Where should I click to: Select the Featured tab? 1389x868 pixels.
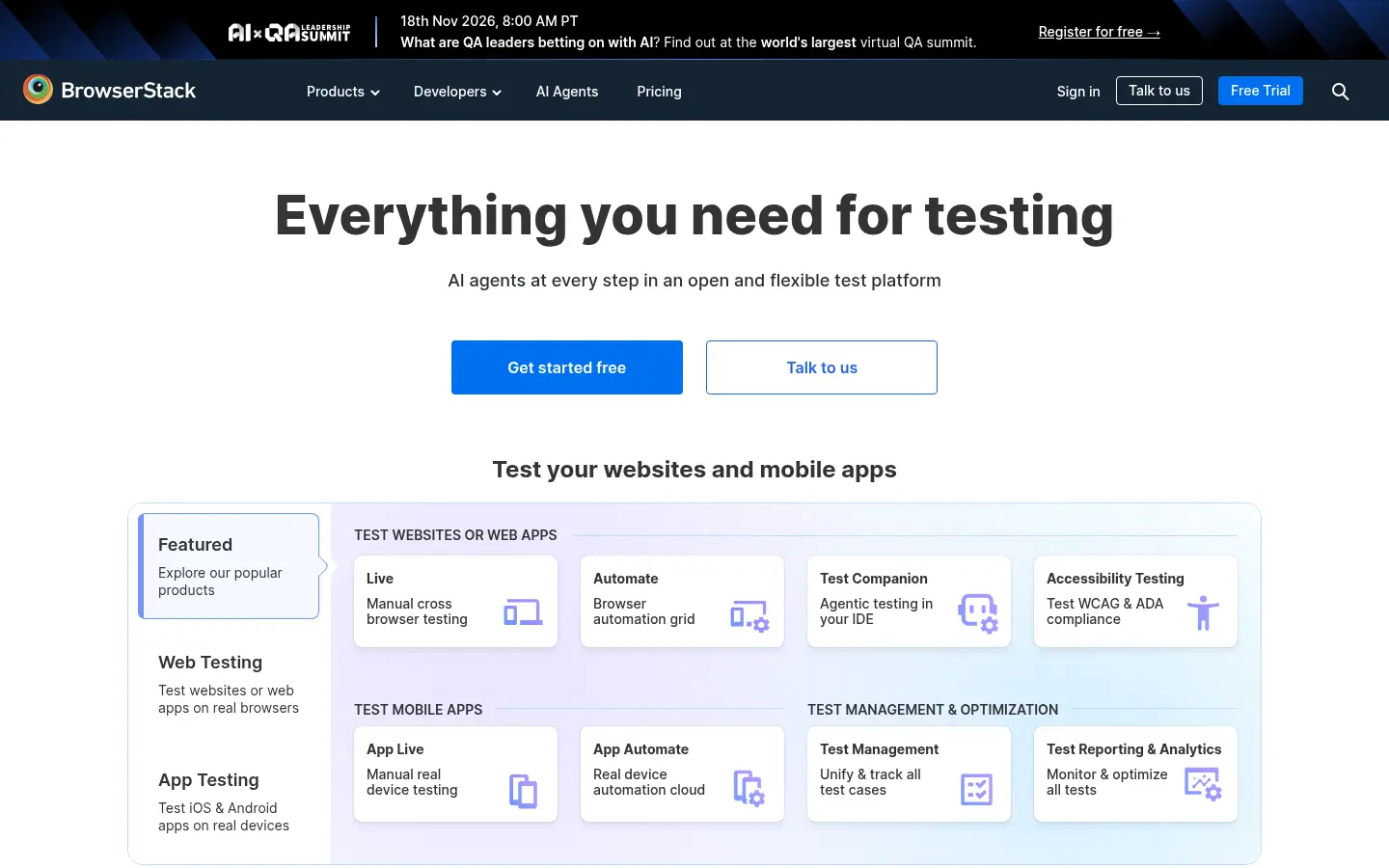[x=229, y=566]
